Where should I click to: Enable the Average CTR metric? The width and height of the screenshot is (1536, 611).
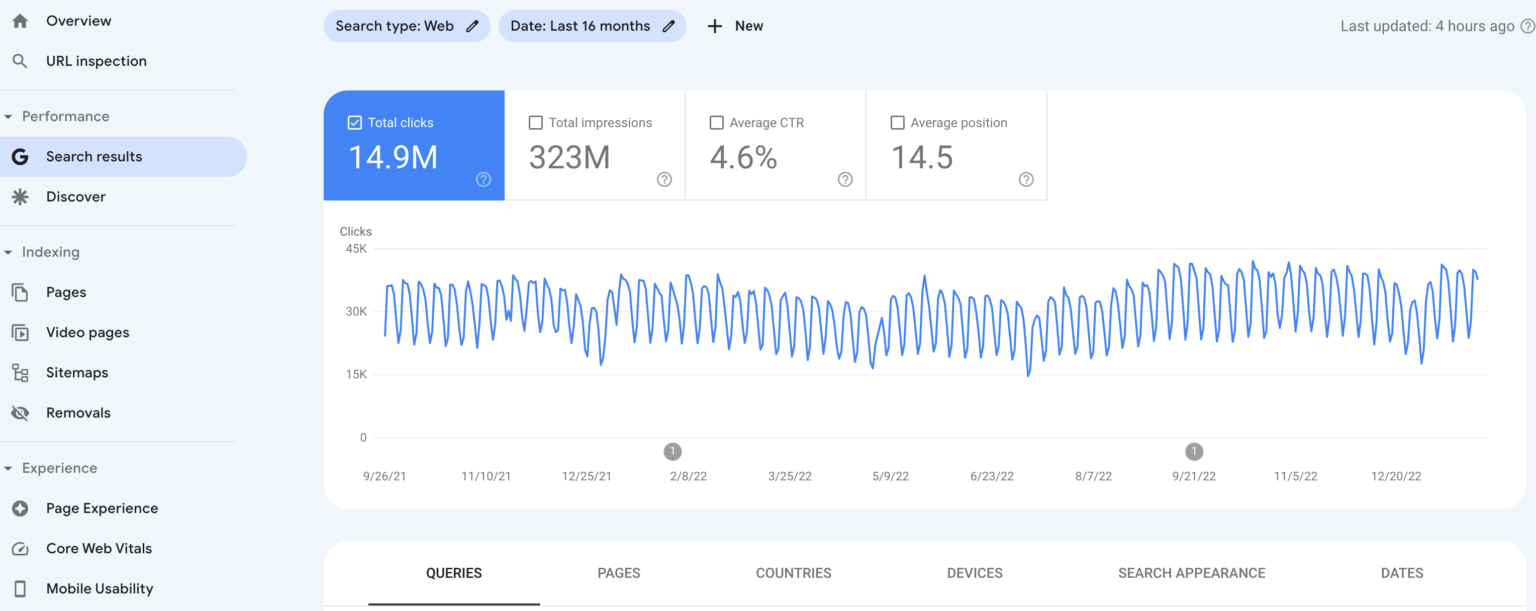[717, 122]
